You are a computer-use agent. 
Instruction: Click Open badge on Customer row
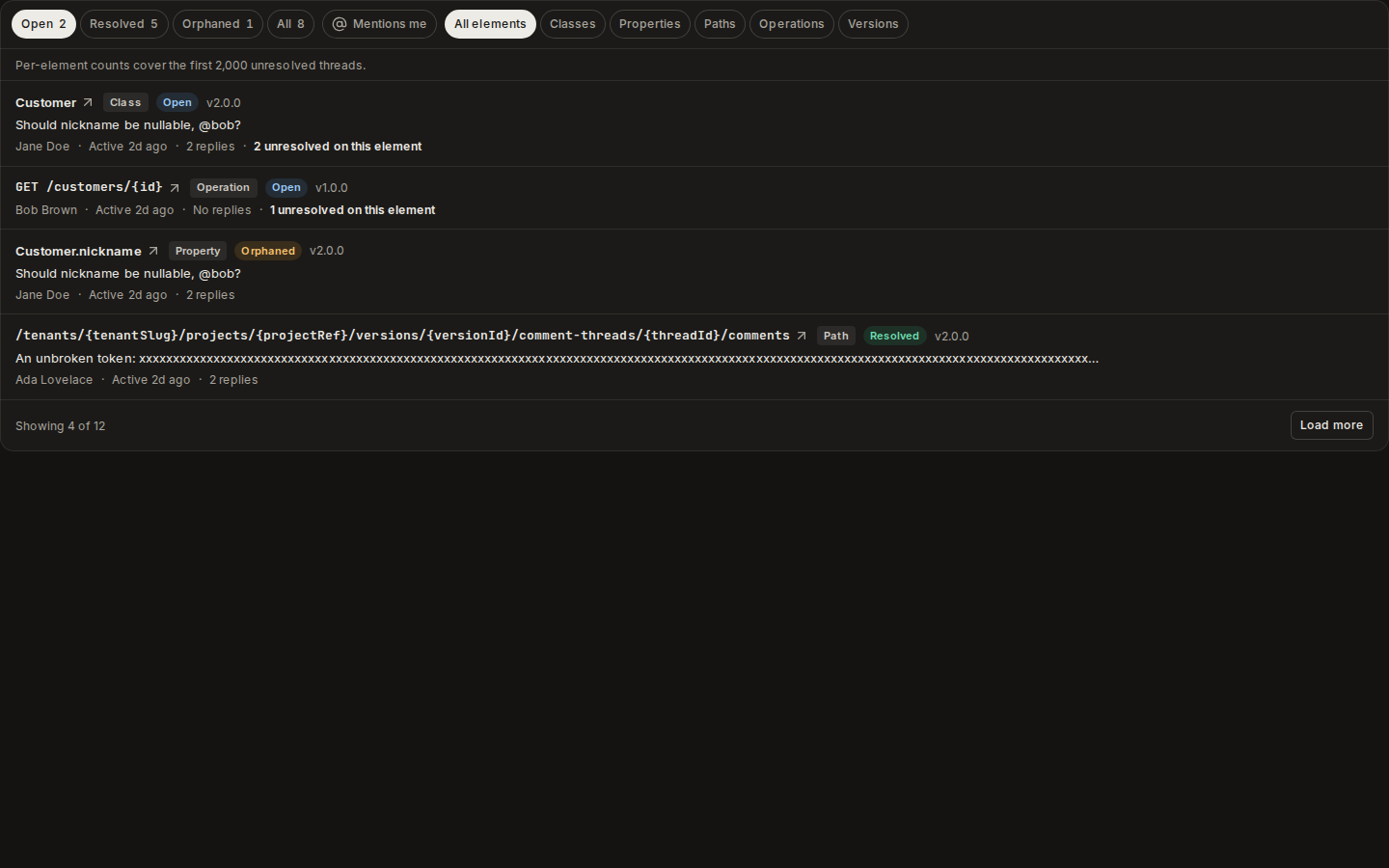(177, 102)
